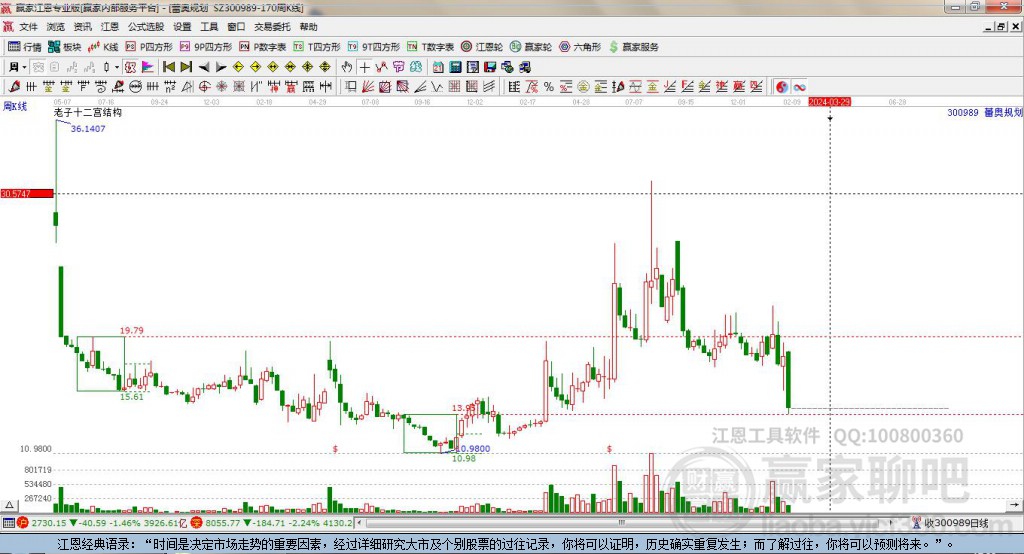Toggle the 周K线 period label

13,105
